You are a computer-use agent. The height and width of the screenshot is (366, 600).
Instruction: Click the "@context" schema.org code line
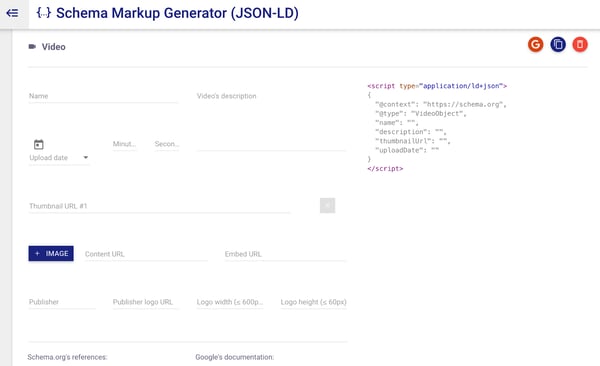(x=441, y=105)
